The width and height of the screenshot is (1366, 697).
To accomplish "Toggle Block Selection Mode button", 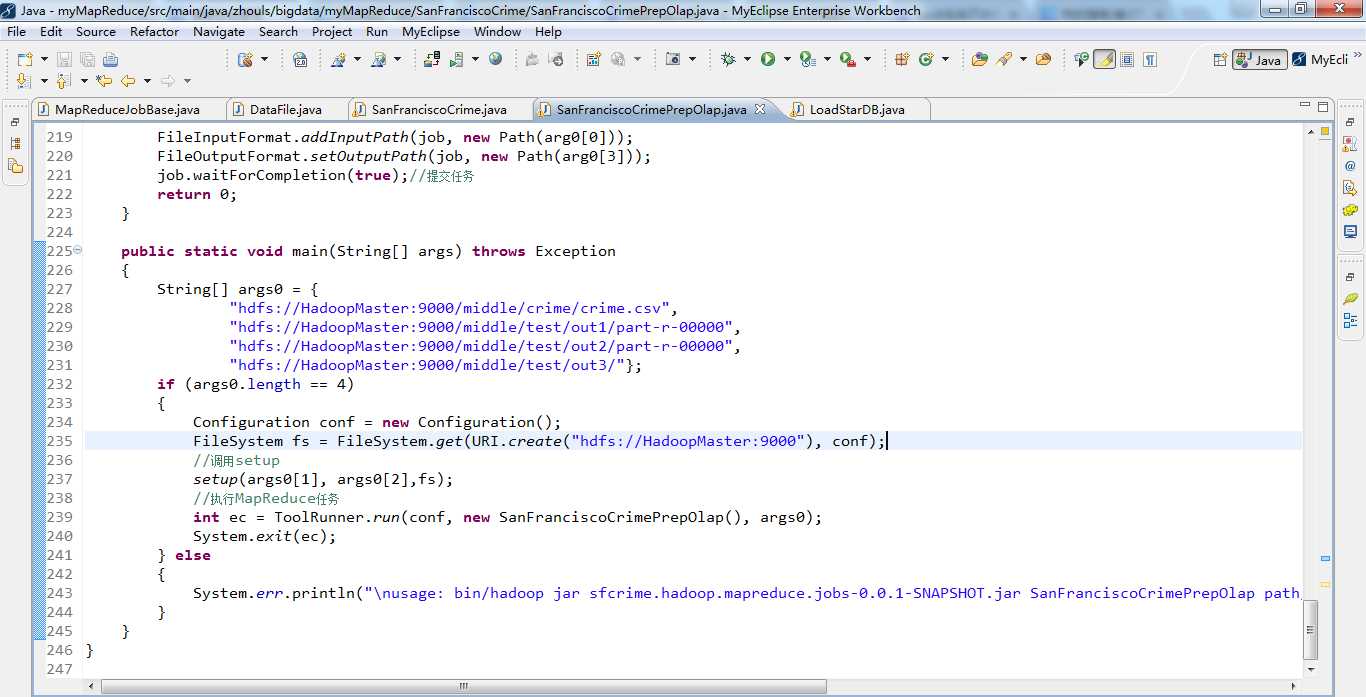I will 1127,59.
